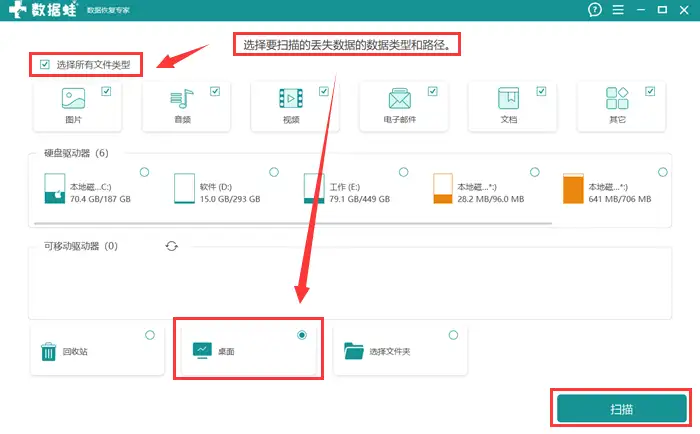Viewport: 700px width, 434px height.
Task: Select the 文档 document type icon
Action: click(508, 99)
